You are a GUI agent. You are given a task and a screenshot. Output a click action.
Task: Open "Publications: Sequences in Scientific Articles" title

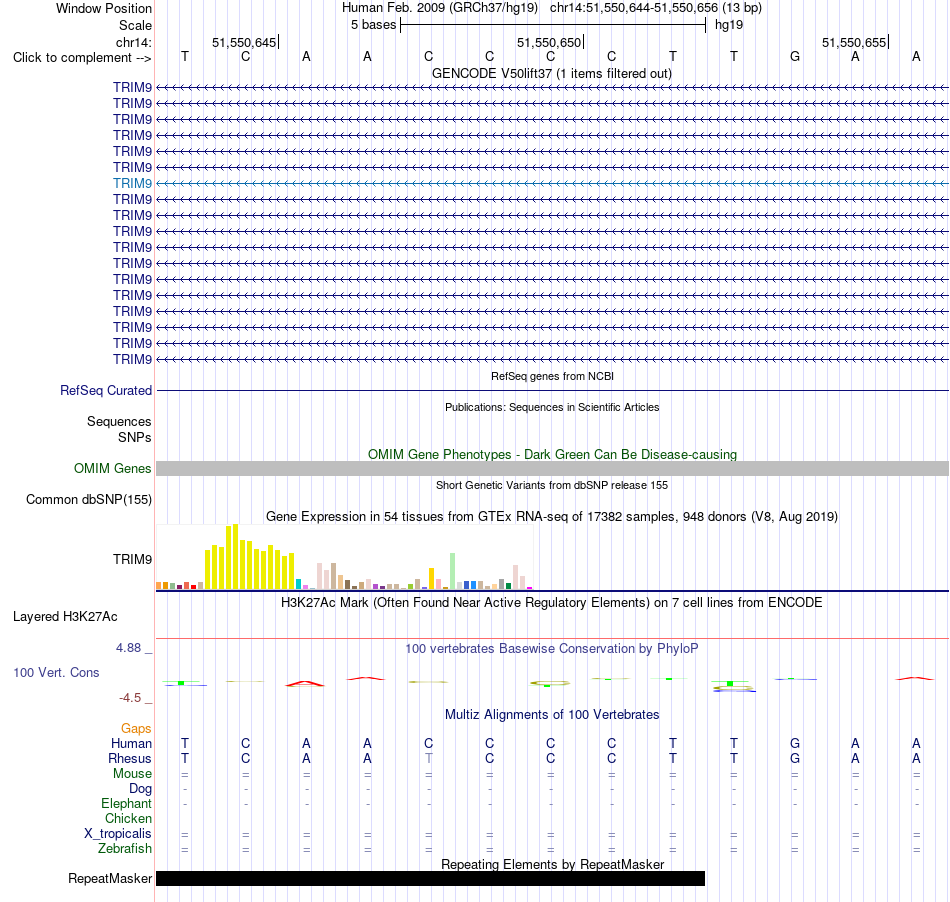552,407
